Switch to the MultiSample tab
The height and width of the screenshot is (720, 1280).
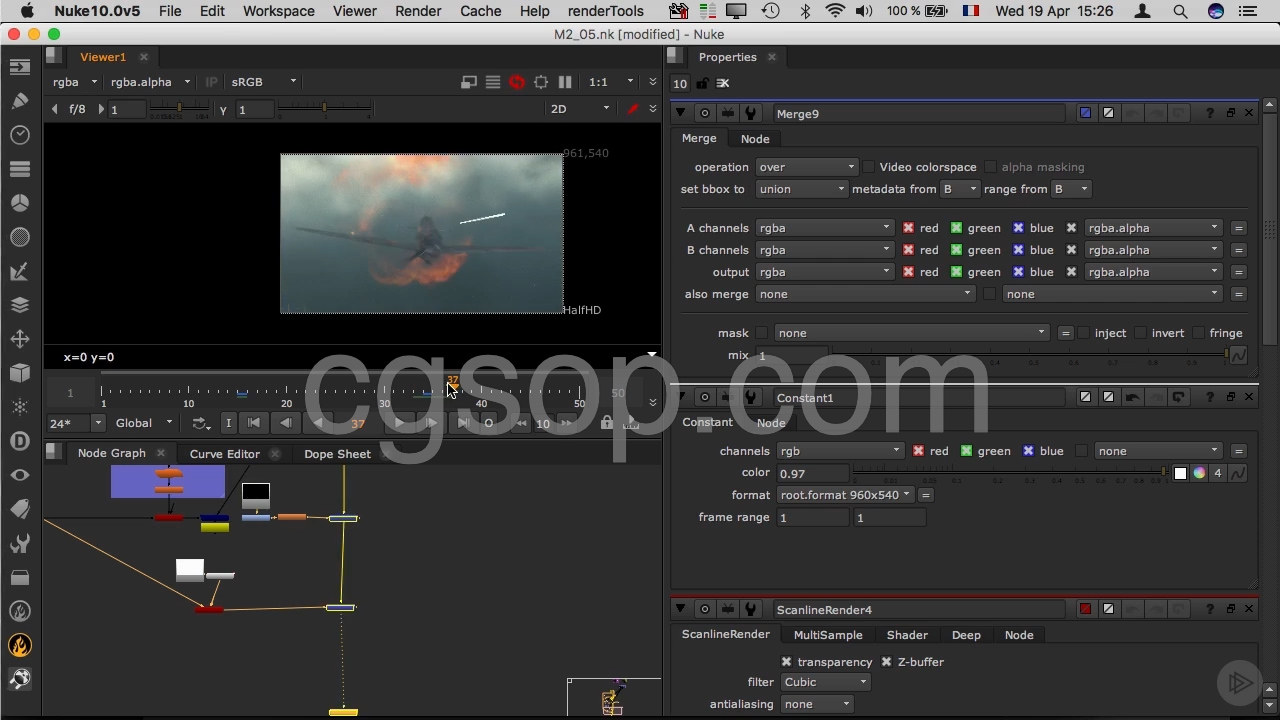pos(828,635)
